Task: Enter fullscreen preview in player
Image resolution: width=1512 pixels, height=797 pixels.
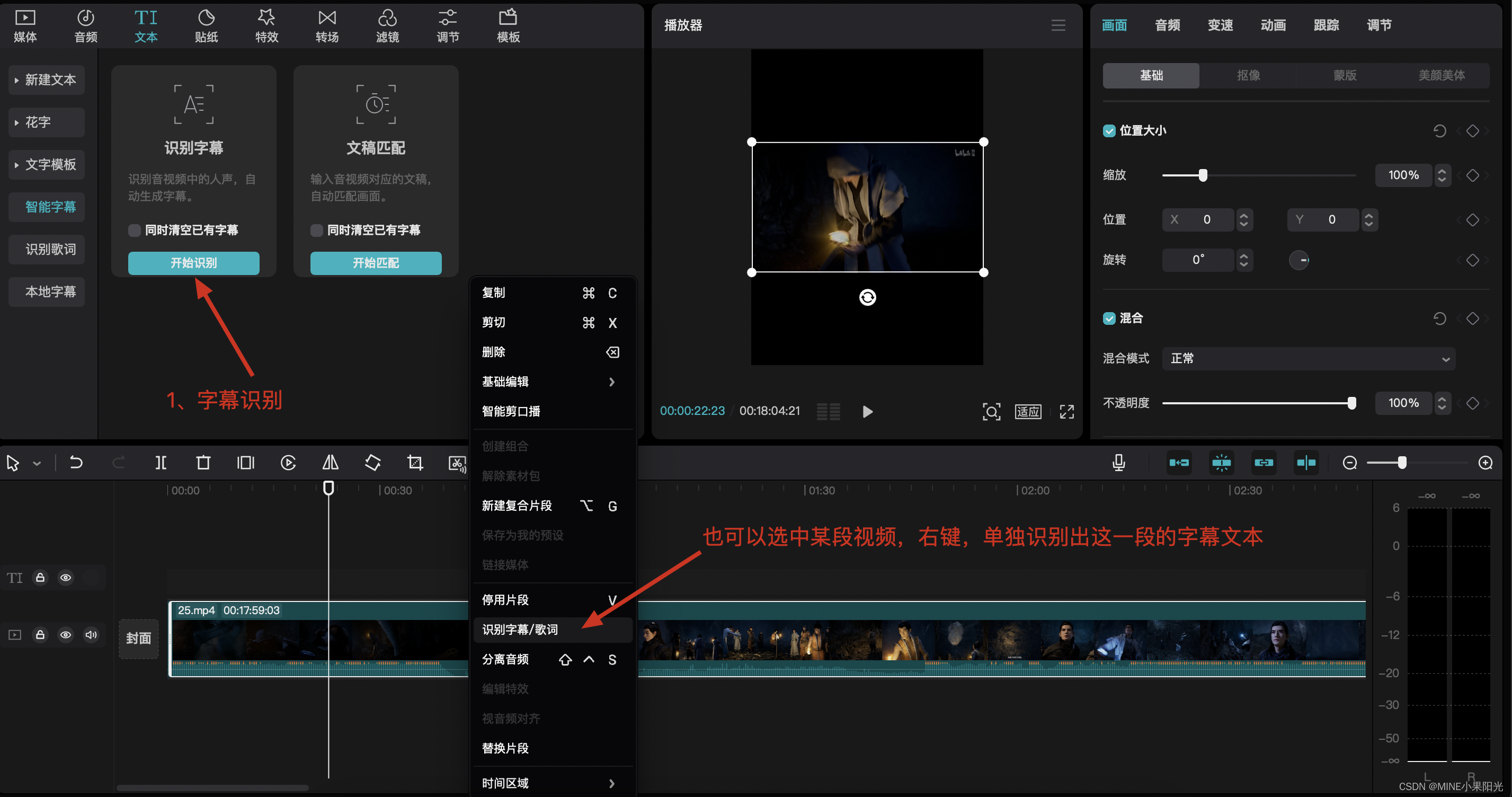Action: tap(1066, 412)
